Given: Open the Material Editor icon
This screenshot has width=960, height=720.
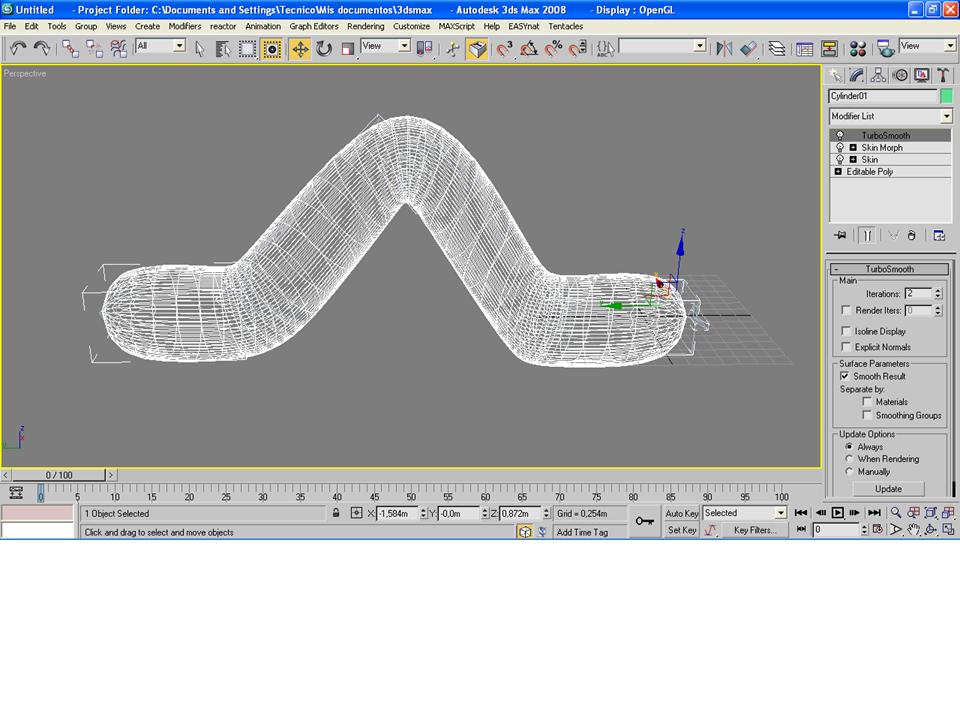Looking at the screenshot, I should point(858,49).
